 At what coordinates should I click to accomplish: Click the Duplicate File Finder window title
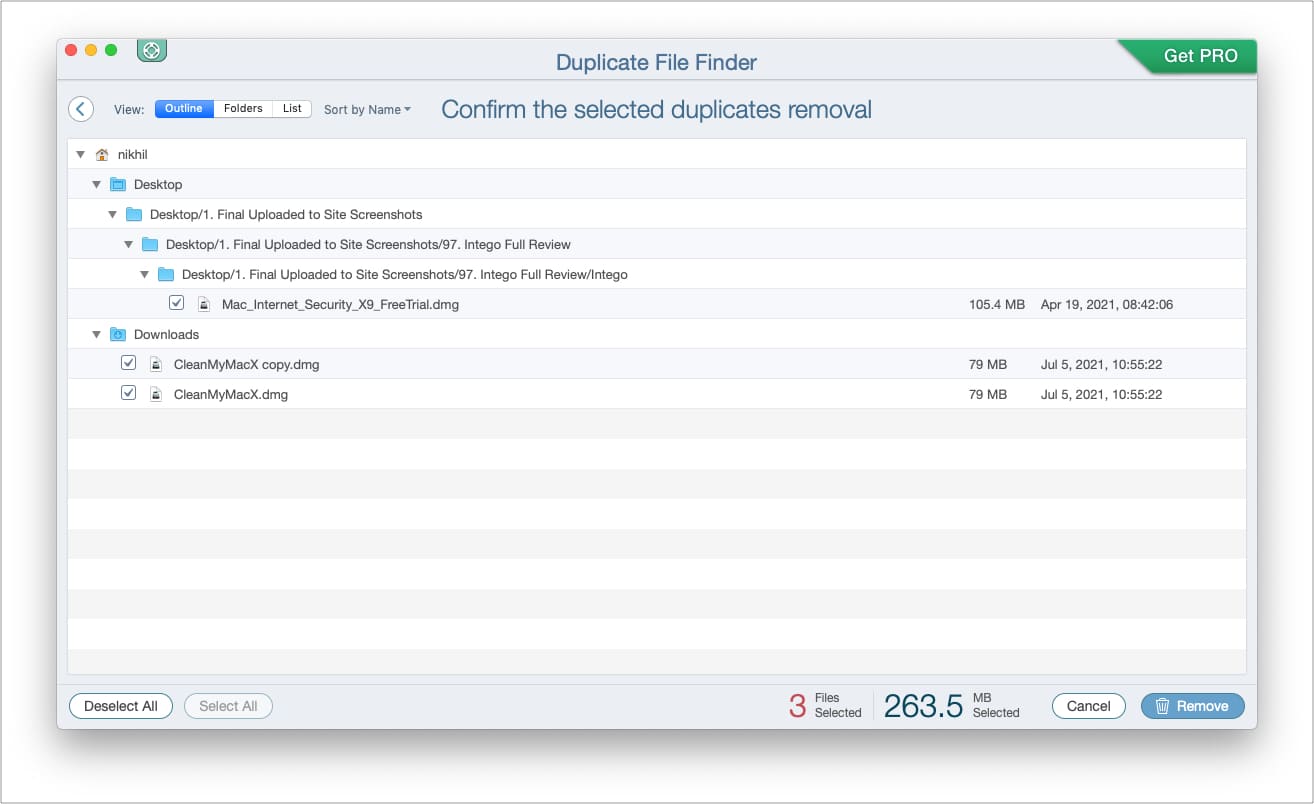[x=656, y=62]
